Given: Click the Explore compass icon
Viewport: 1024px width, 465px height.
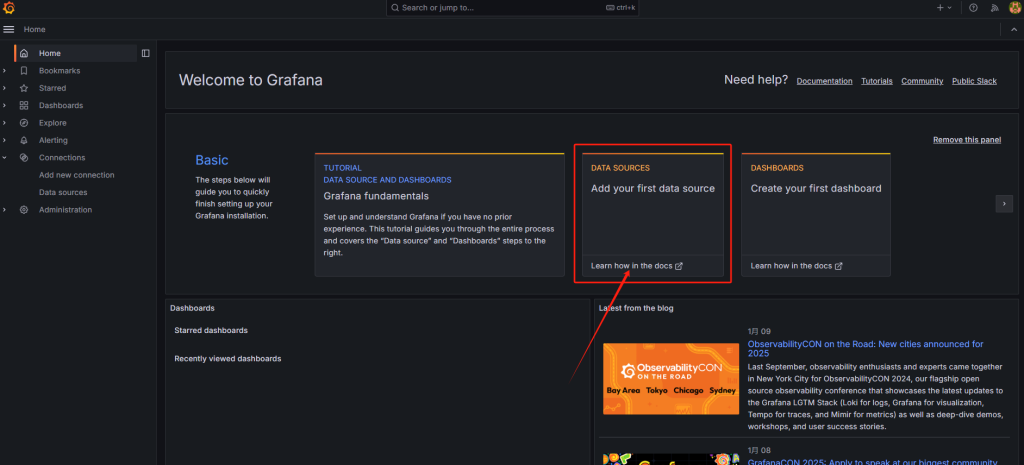Looking at the screenshot, I should (24, 123).
